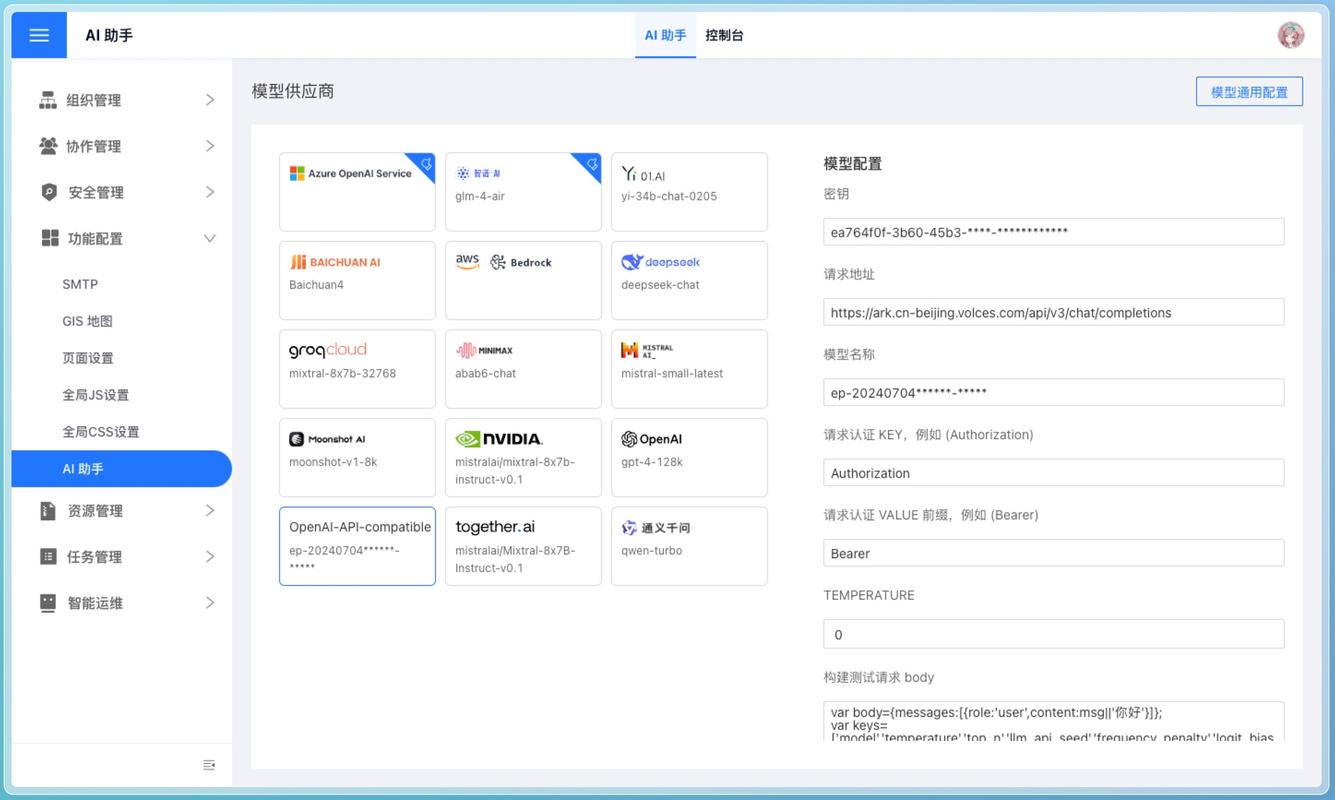
Task: Click the 模型名称 input field
Action: click(x=1054, y=392)
